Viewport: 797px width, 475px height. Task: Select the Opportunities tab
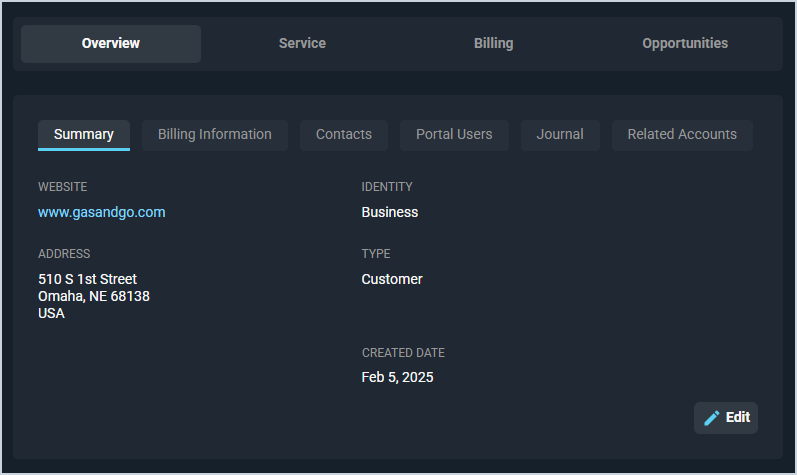pyautogui.click(x=685, y=44)
